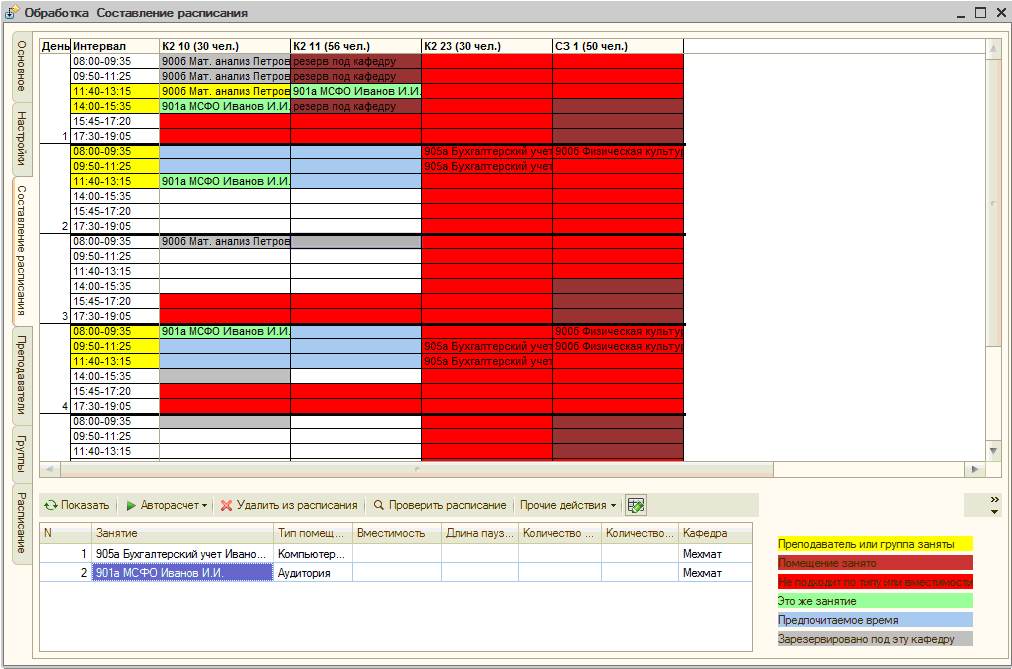Click the К2 11 (56 чел.) column header
This screenshot has width=1012, height=669.
click(x=355, y=46)
